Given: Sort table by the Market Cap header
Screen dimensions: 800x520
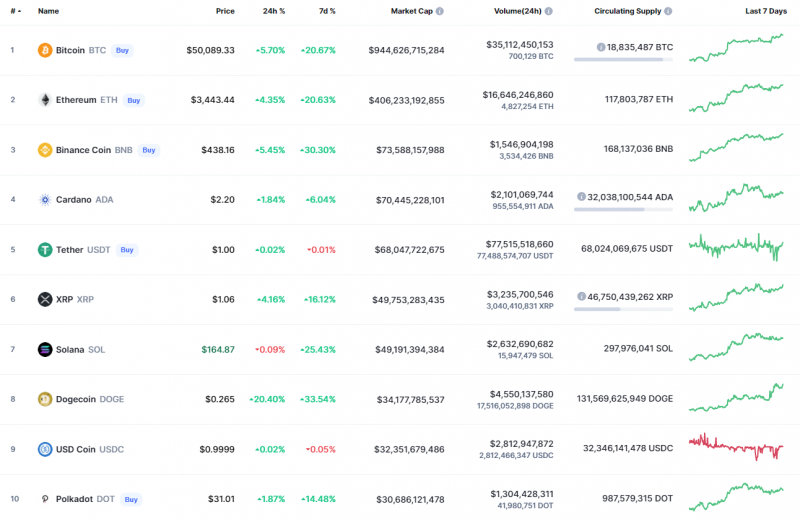Looking at the screenshot, I should (x=412, y=11).
